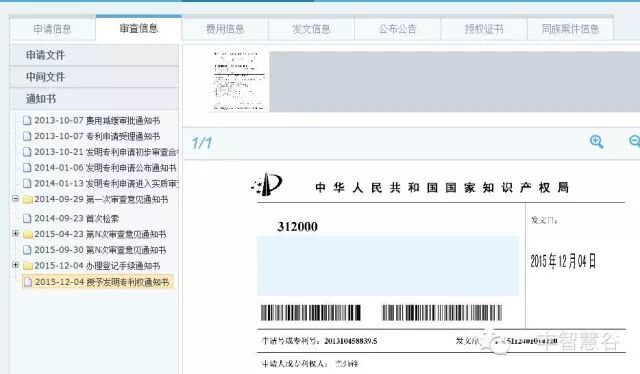Collapse the 2014-09-29 第一次审查意见通知书 folder

pos(16,198)
